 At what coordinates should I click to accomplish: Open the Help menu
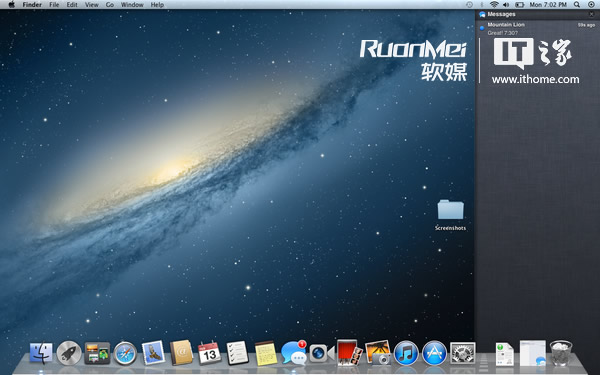tap(157, 5)
